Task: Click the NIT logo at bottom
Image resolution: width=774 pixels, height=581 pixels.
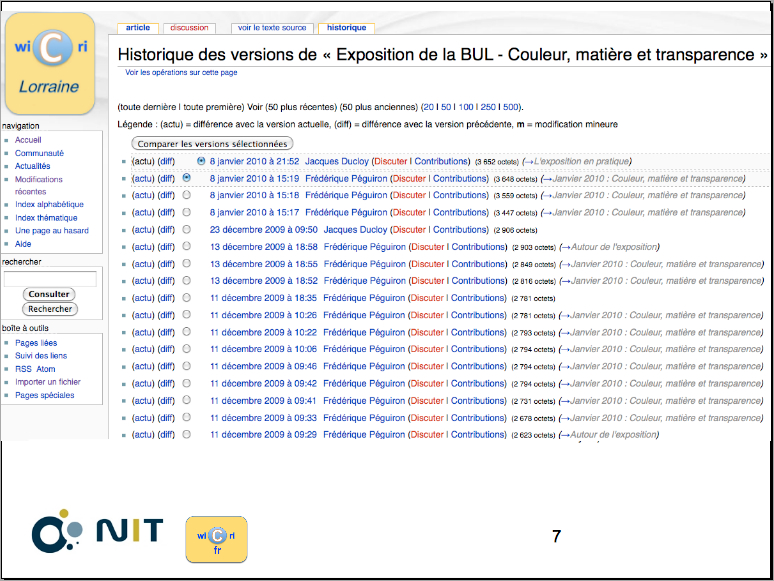Action: click(x=97, y=531)
